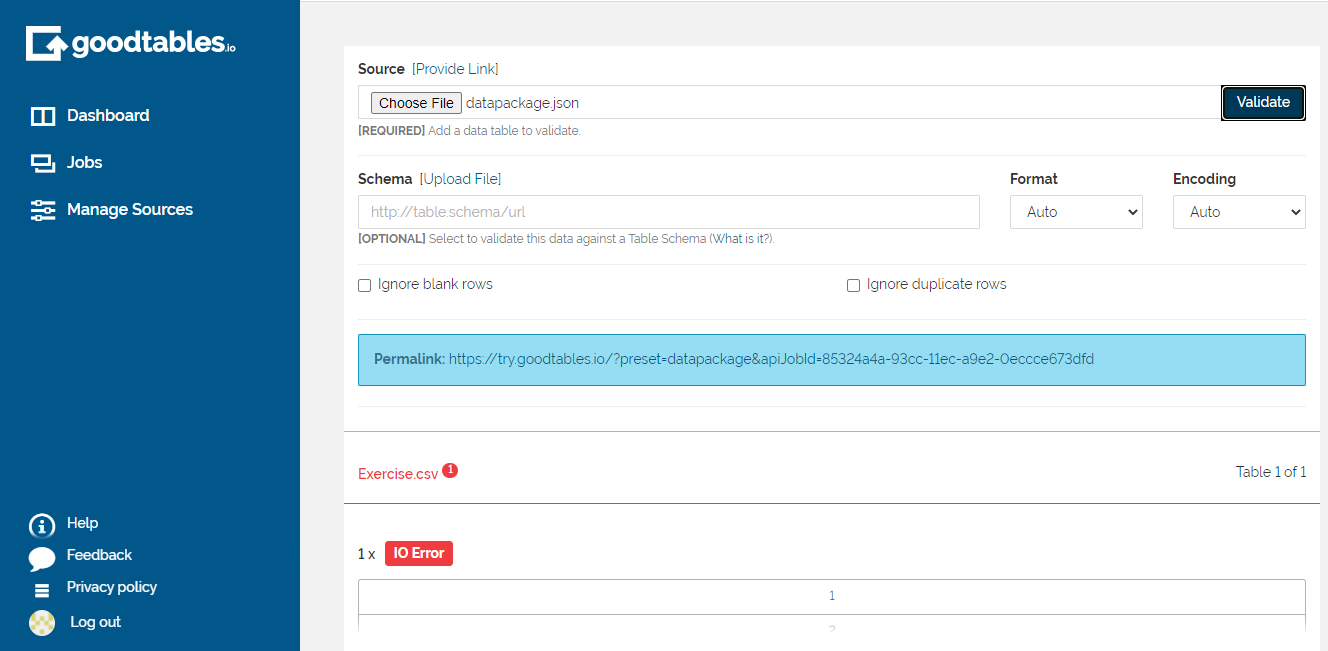Focus the Schema URL input field
This screenshot has width=1328, height=651.
click(x=669, y=212)
